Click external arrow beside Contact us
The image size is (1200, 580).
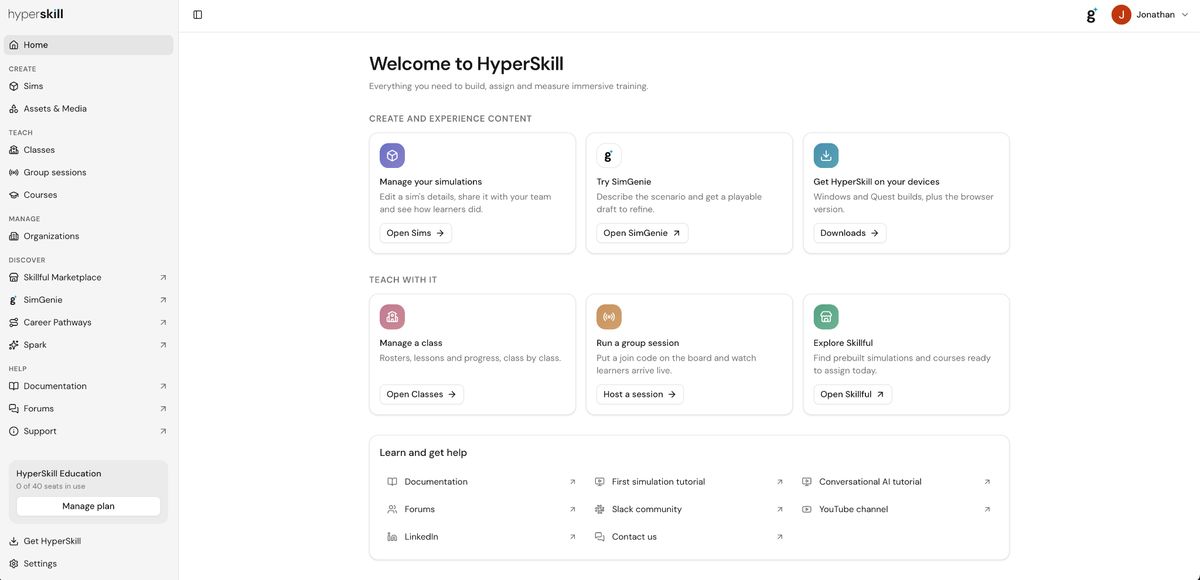pyautogui.click(x=780, y=537)
